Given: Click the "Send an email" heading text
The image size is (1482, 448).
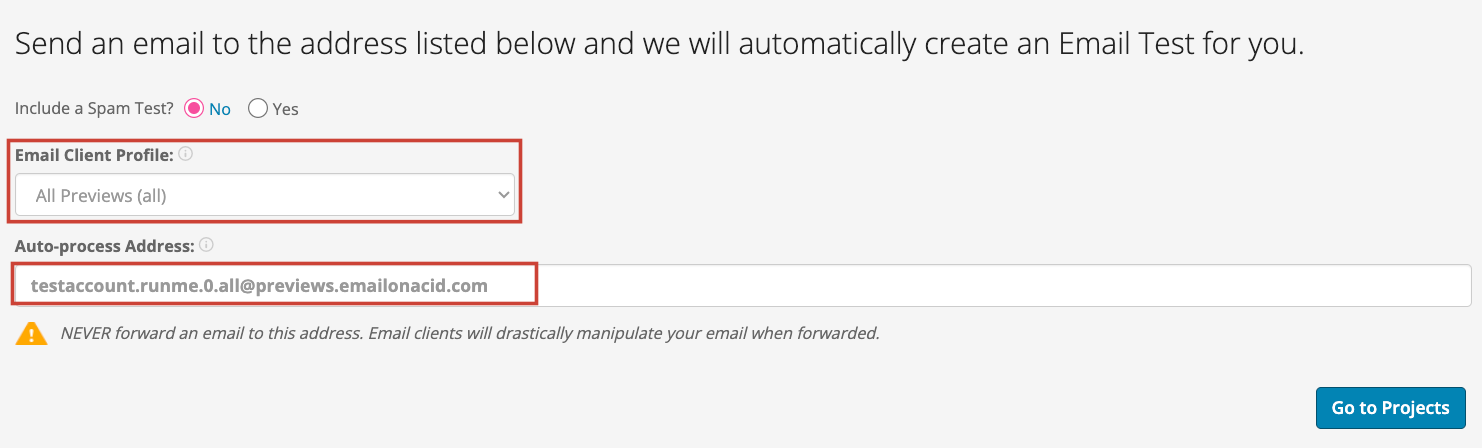Looking at the screenshot, I should click(x=659, y=44).
